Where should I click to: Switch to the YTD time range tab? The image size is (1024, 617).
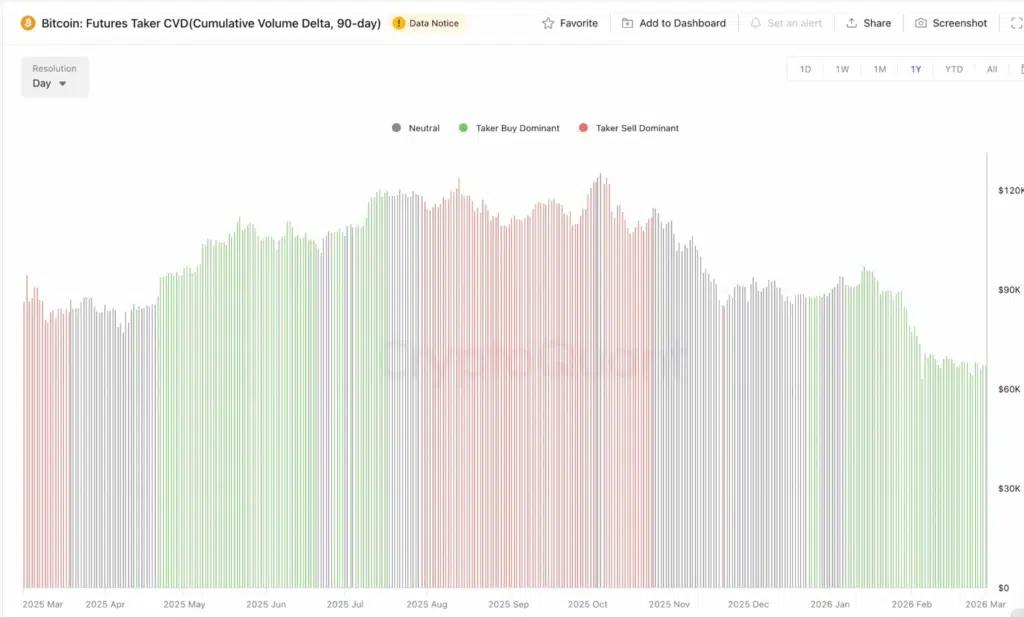(953, 69)
